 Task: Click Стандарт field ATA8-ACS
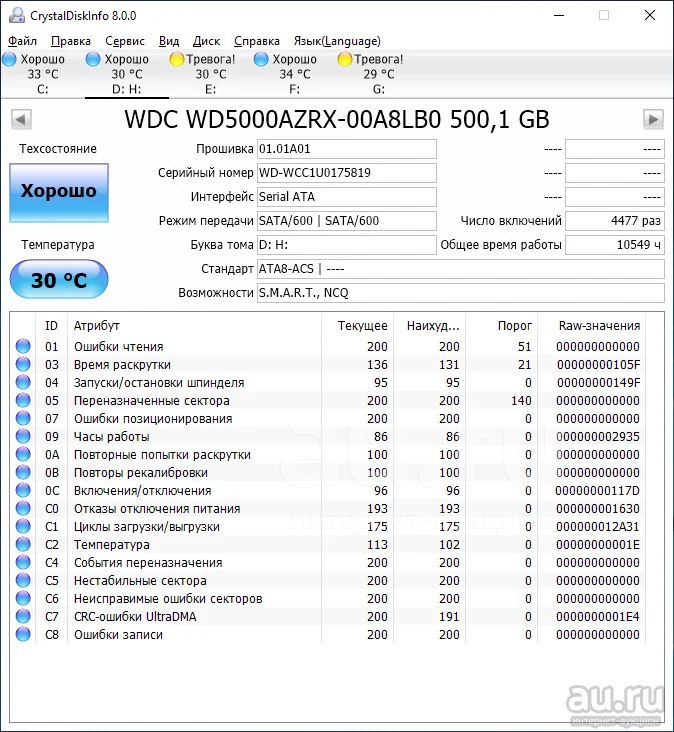460,269
